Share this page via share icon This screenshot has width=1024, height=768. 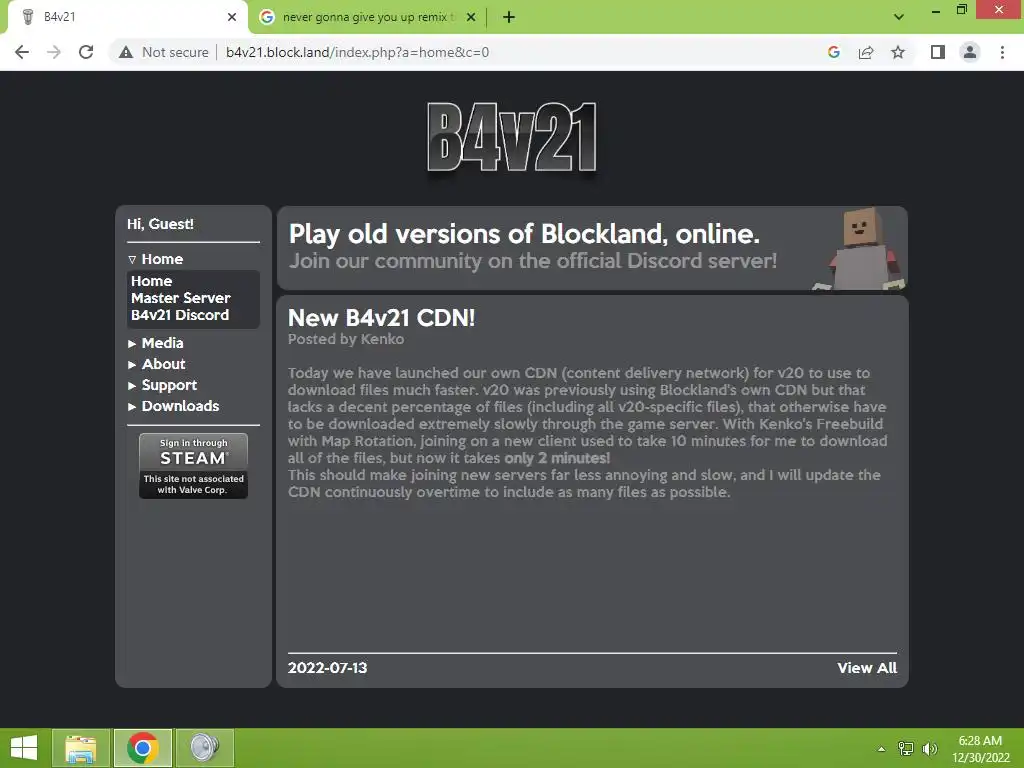pyautogui.click(x=866, y=52)
